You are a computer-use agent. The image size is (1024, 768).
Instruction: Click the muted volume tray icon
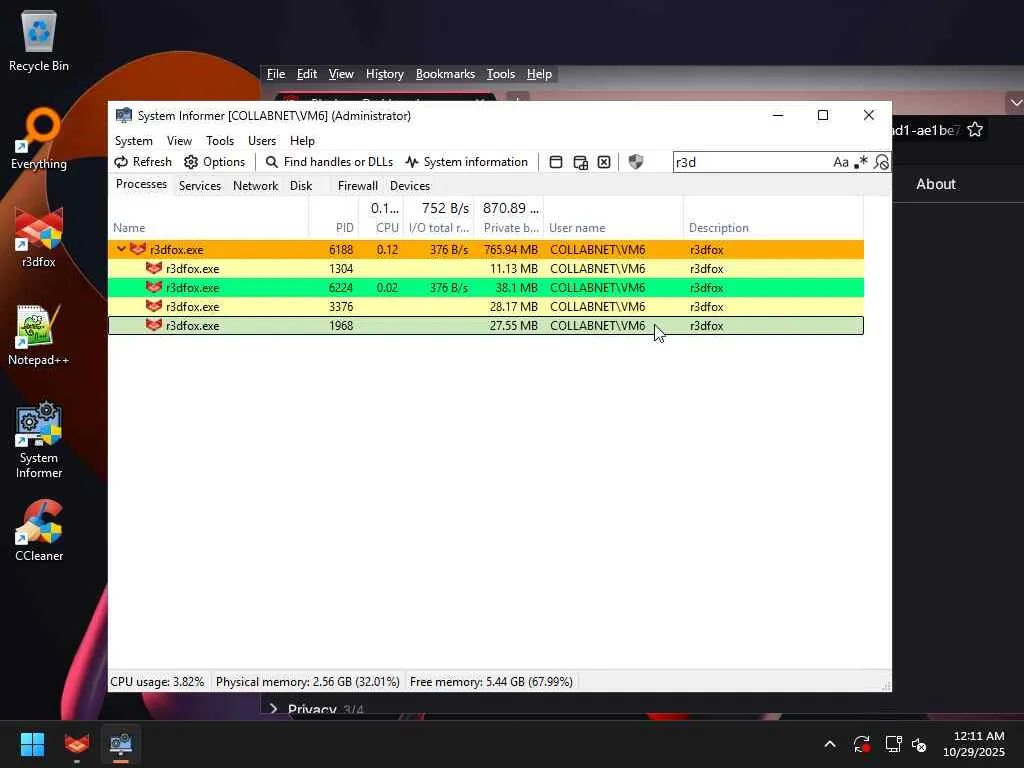pos(919,744)
